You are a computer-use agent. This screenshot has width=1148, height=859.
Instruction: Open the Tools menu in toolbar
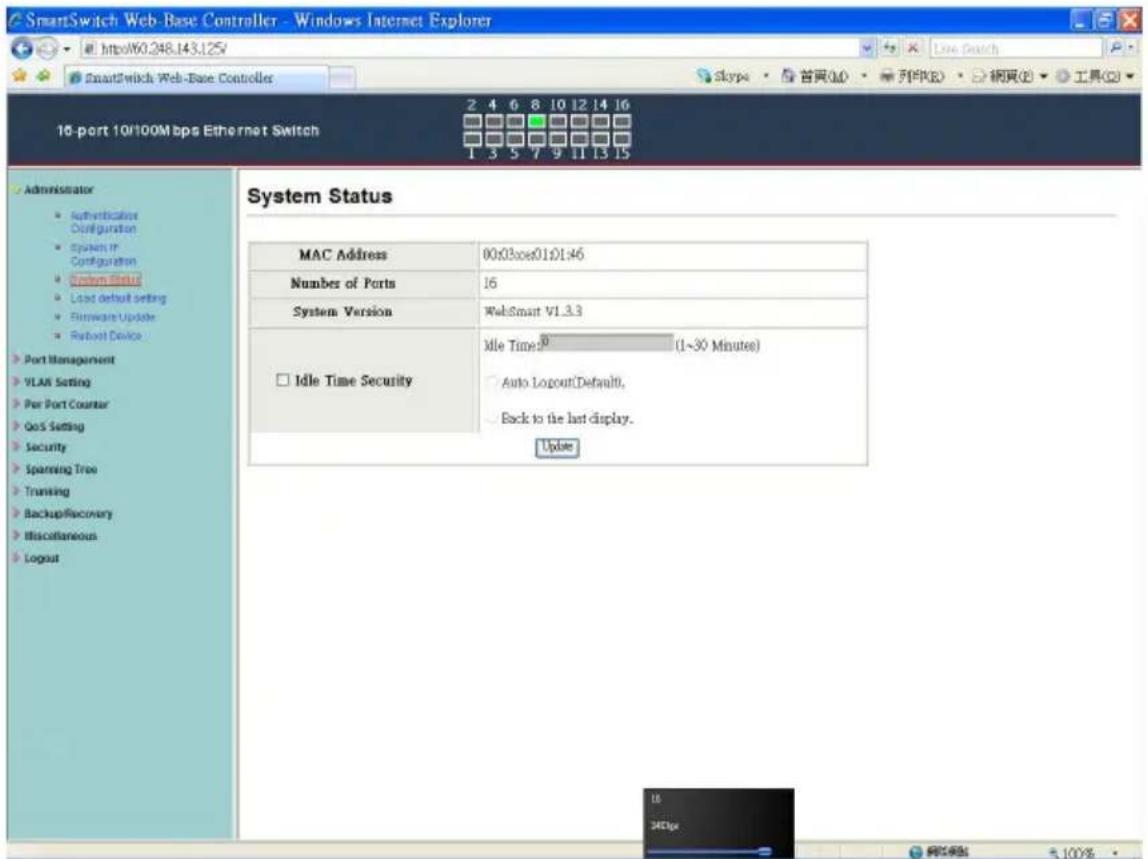(x=1095, y=76)
